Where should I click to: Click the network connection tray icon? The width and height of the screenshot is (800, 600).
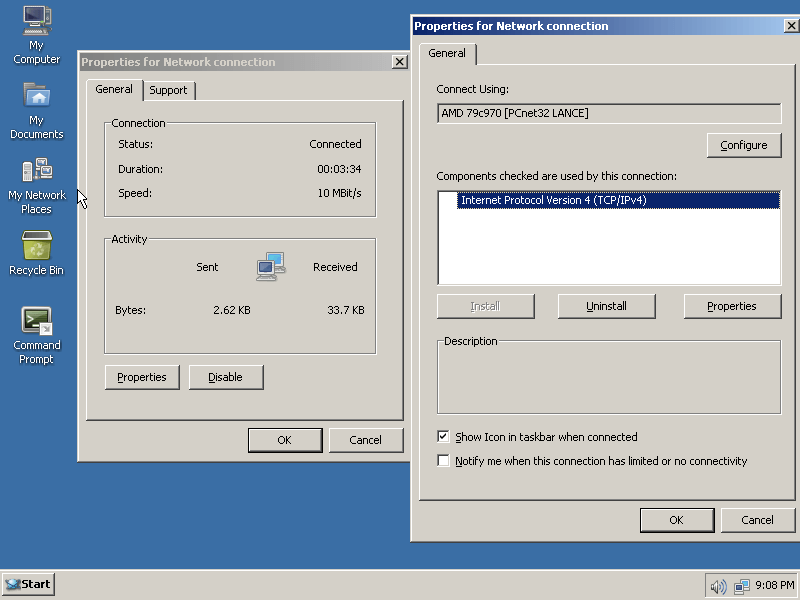click(x=741, y=586)
